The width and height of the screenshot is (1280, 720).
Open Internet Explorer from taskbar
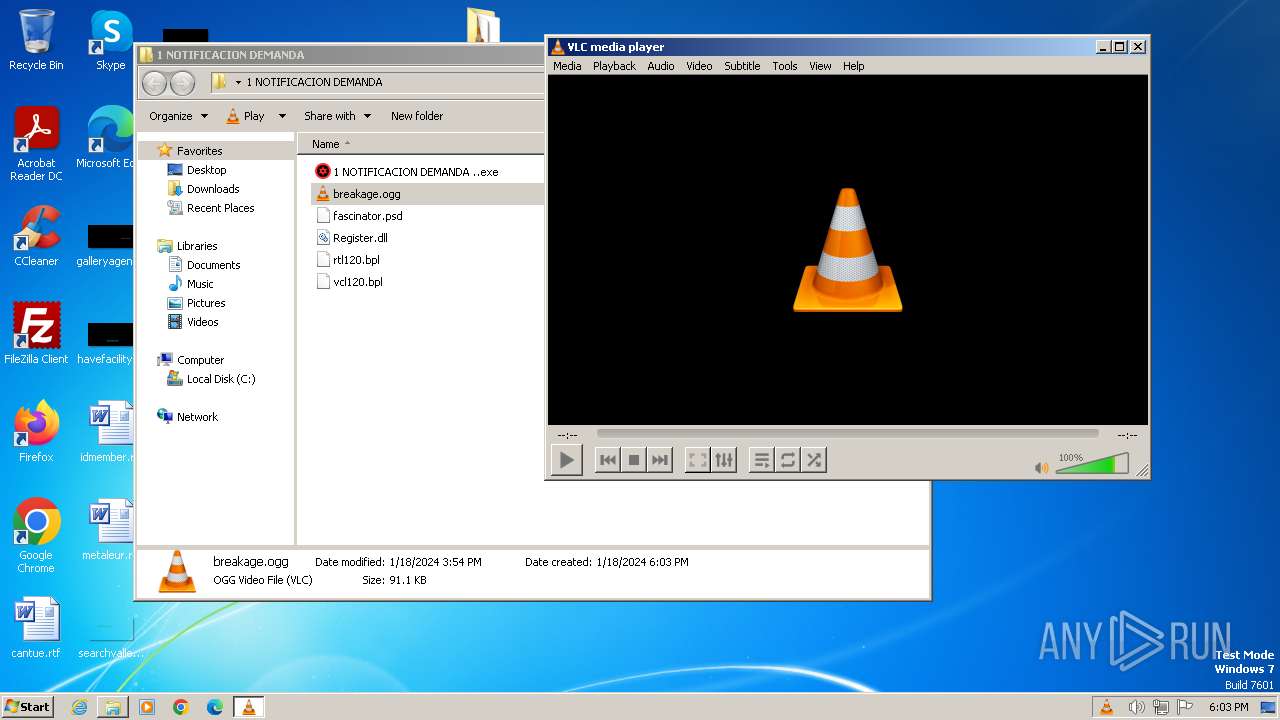[x=79, y=707]
